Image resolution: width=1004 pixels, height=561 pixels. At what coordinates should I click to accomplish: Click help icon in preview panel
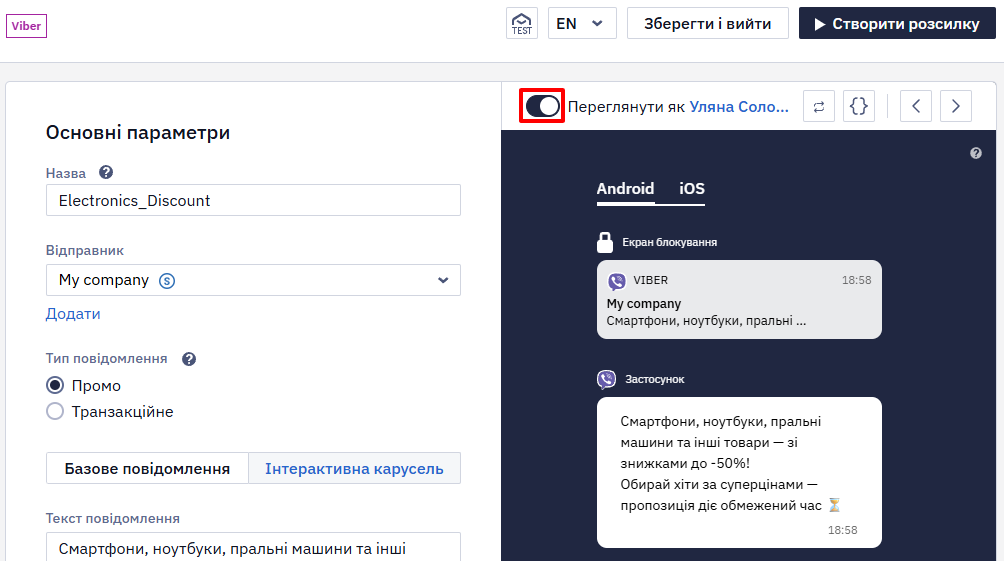[x=976, y=153]
